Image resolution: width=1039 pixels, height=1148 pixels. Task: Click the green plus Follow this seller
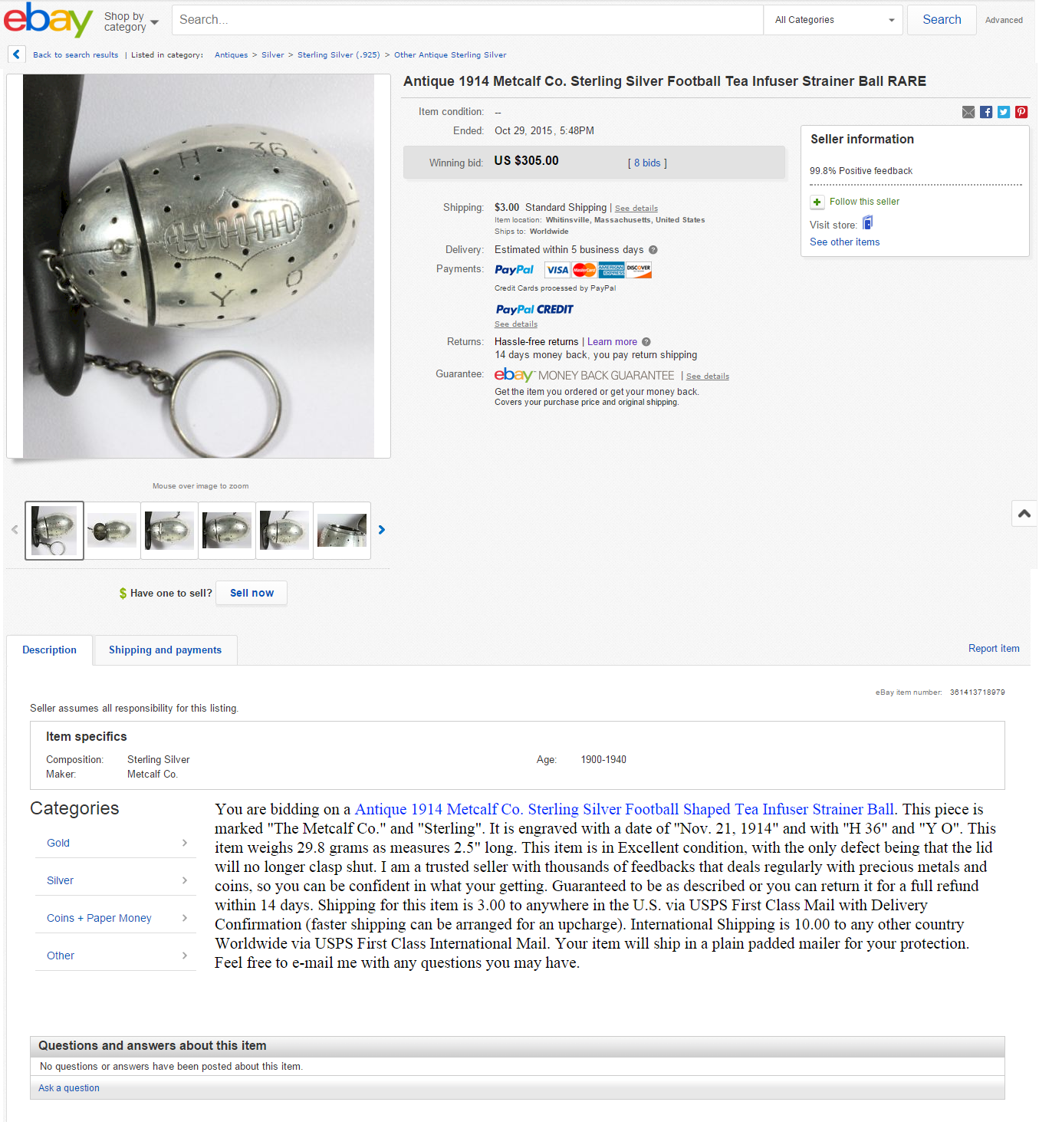pos(817,202)
